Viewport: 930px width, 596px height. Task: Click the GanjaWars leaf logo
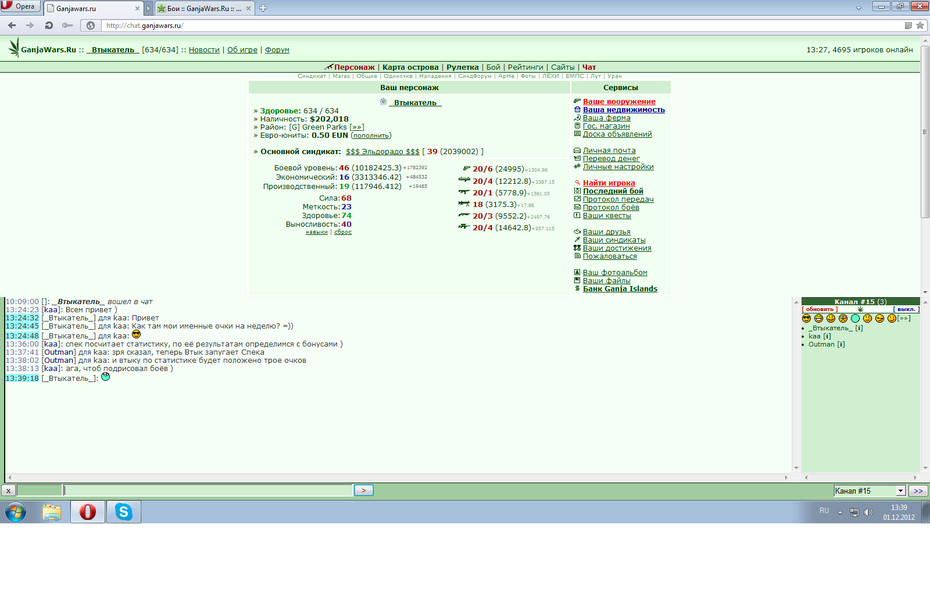(x=14, y=47)
